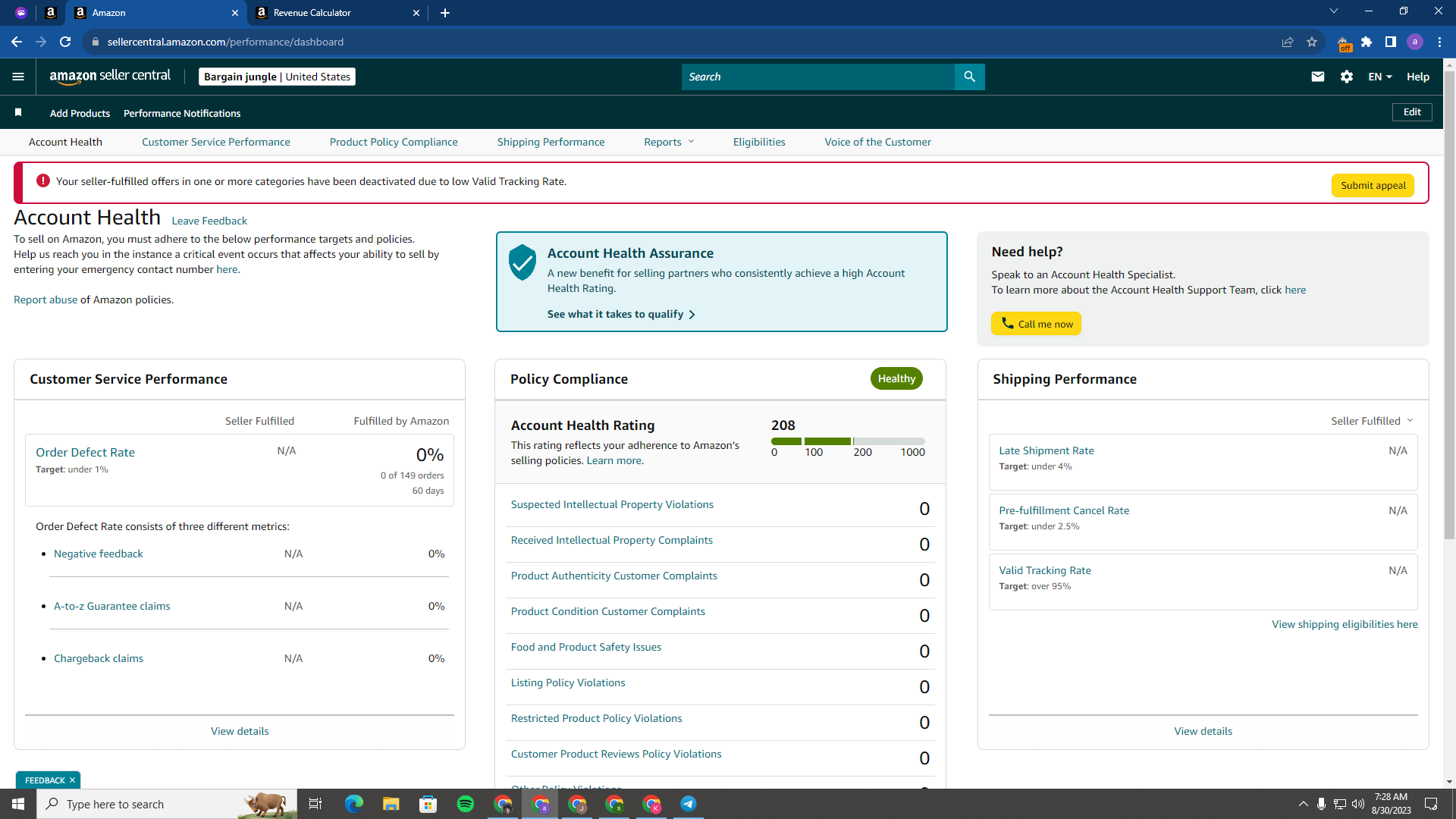
Task: View Suspected Intellectual Property Violations
Action: point(612,504)
